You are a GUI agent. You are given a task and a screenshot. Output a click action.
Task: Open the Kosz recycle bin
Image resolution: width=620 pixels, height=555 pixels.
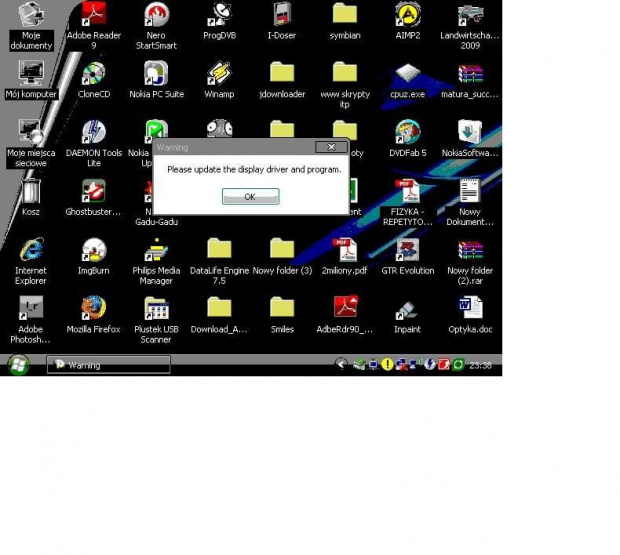[x=31, y=191]
